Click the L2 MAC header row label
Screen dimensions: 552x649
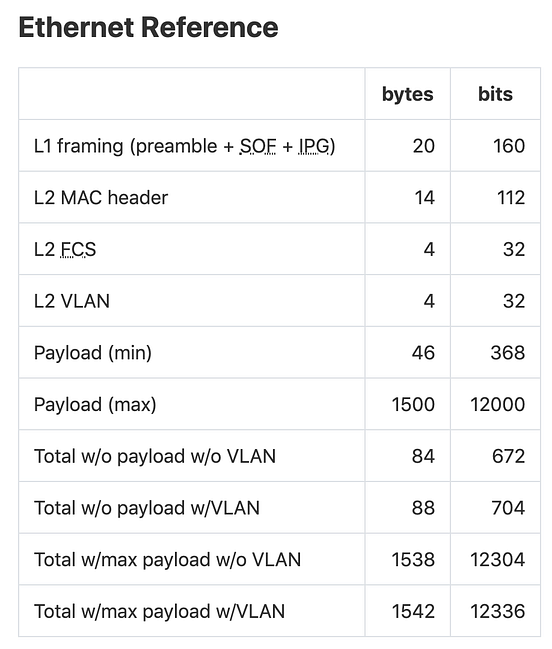pyautogui.click(x=101, y=197)
